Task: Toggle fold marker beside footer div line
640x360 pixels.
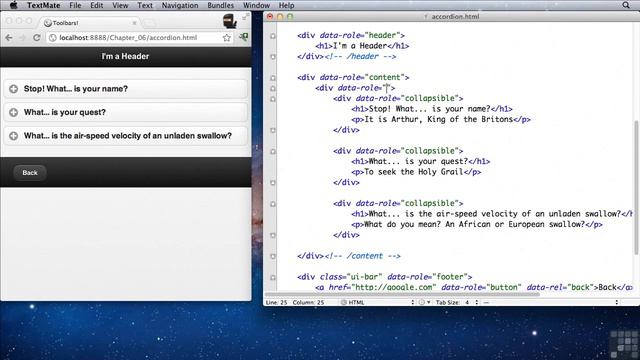Action: coord(273,277)
